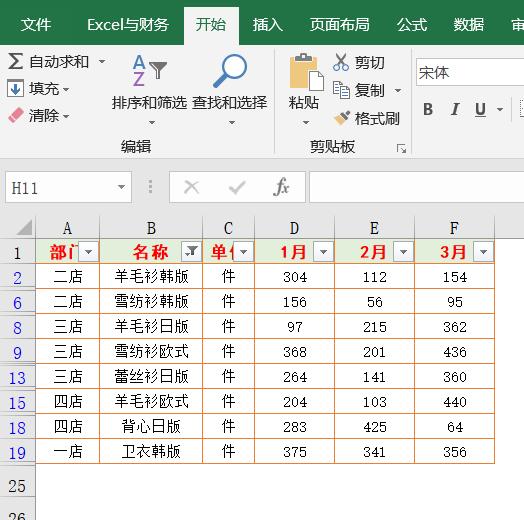This screenshot has height=520, width=524.
Task: Toggle Bold formatting
Action: (x=428, y=109)
